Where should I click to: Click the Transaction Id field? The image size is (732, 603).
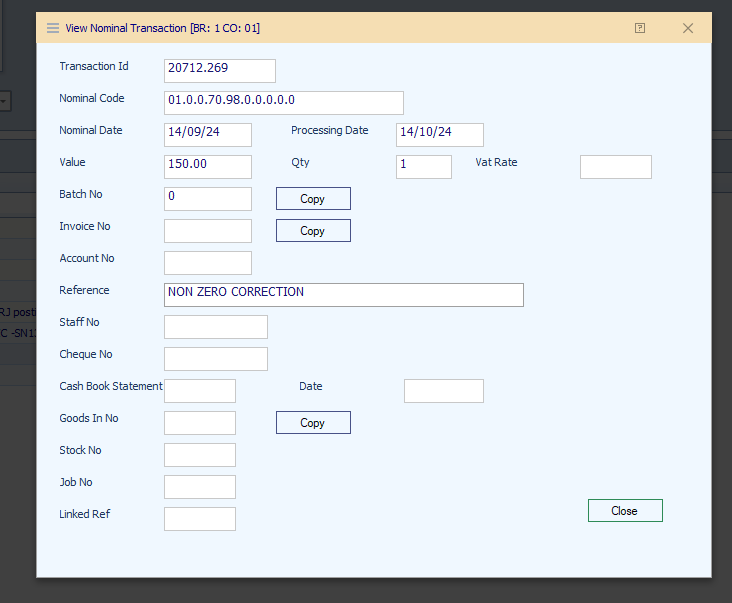click(220, 71)
